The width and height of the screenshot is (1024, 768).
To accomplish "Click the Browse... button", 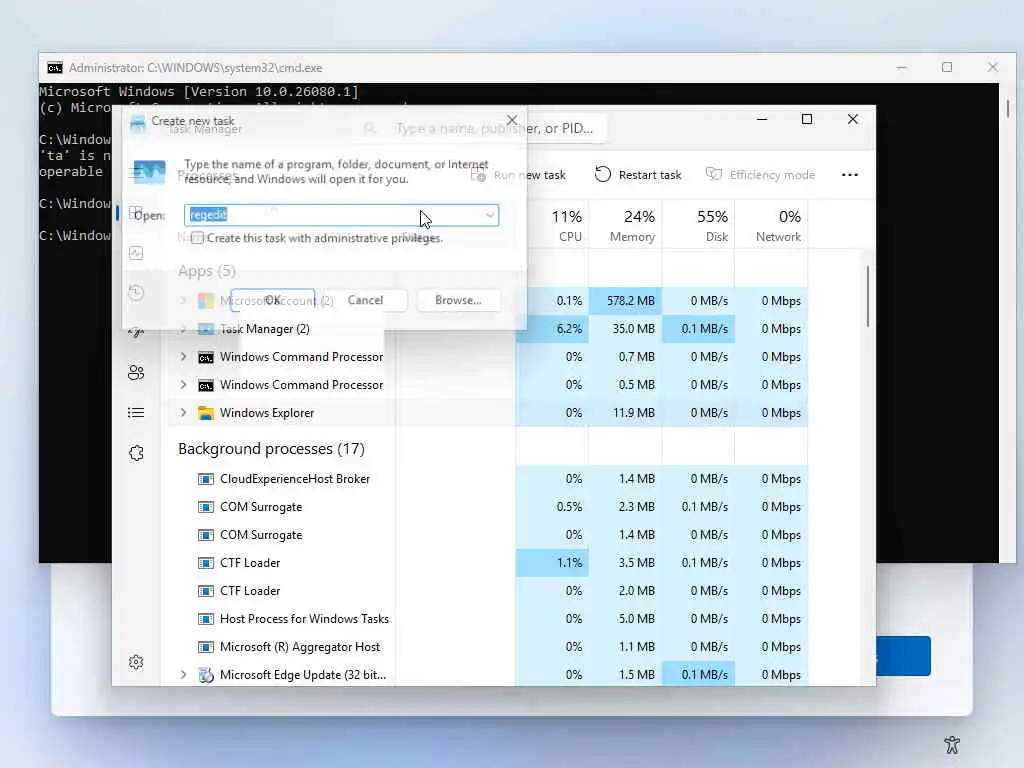I will click(458, 300).
